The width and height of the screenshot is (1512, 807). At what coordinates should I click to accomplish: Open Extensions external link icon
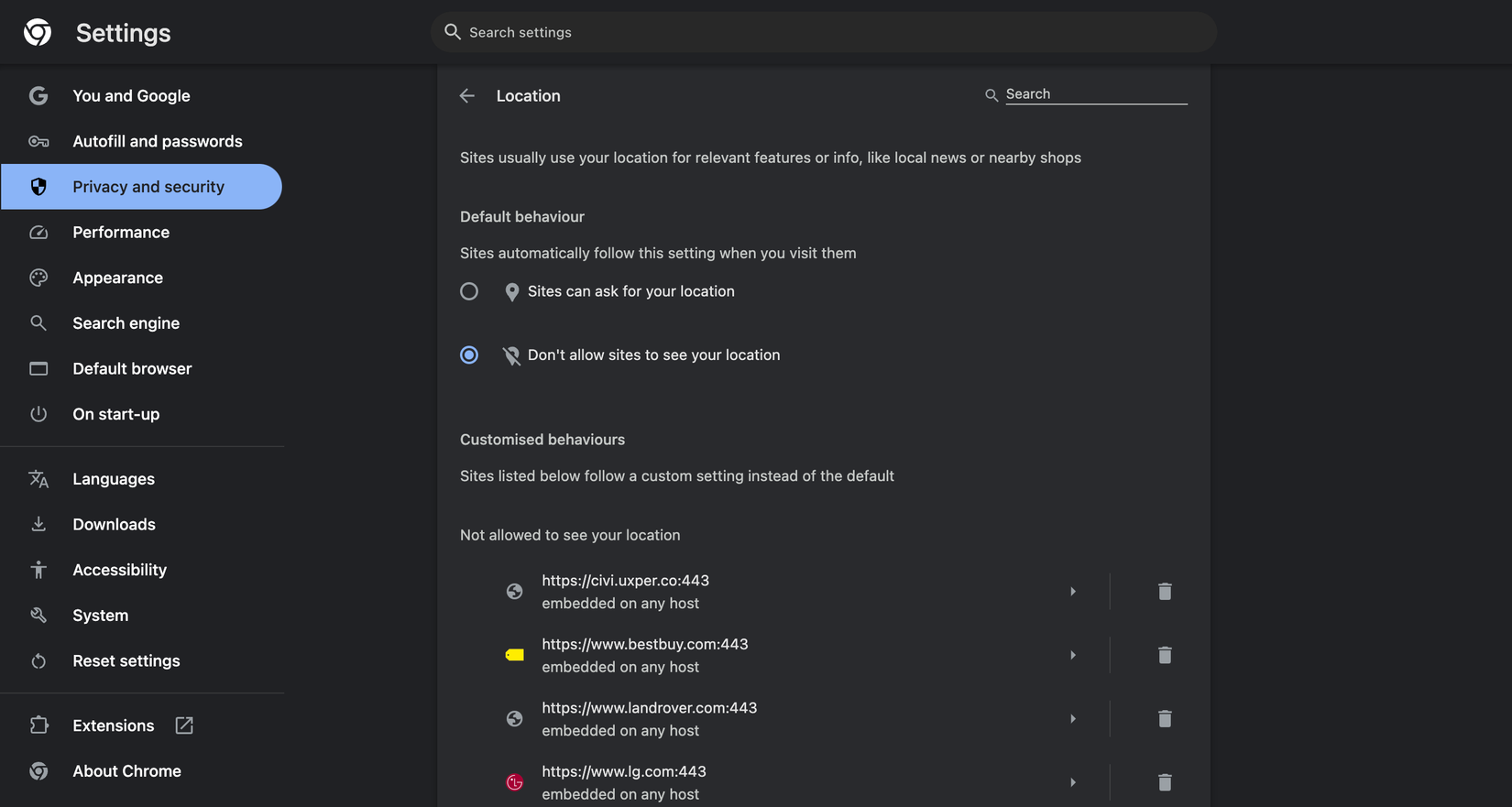tap(184, 725)
